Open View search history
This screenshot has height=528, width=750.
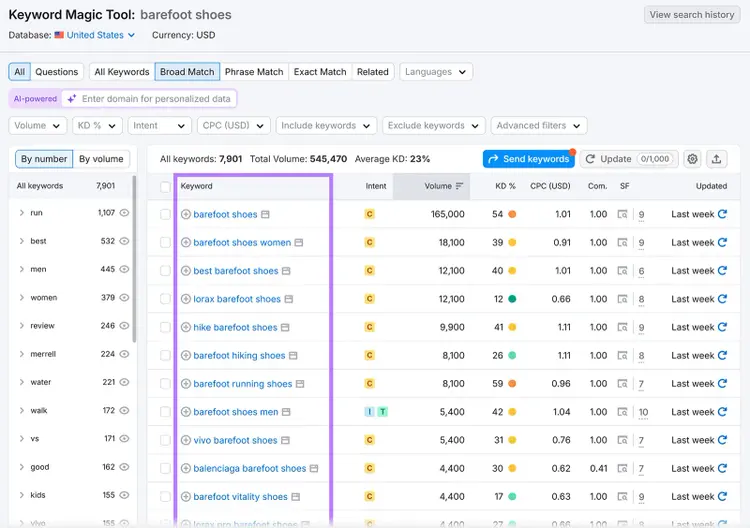pos(692,15)
